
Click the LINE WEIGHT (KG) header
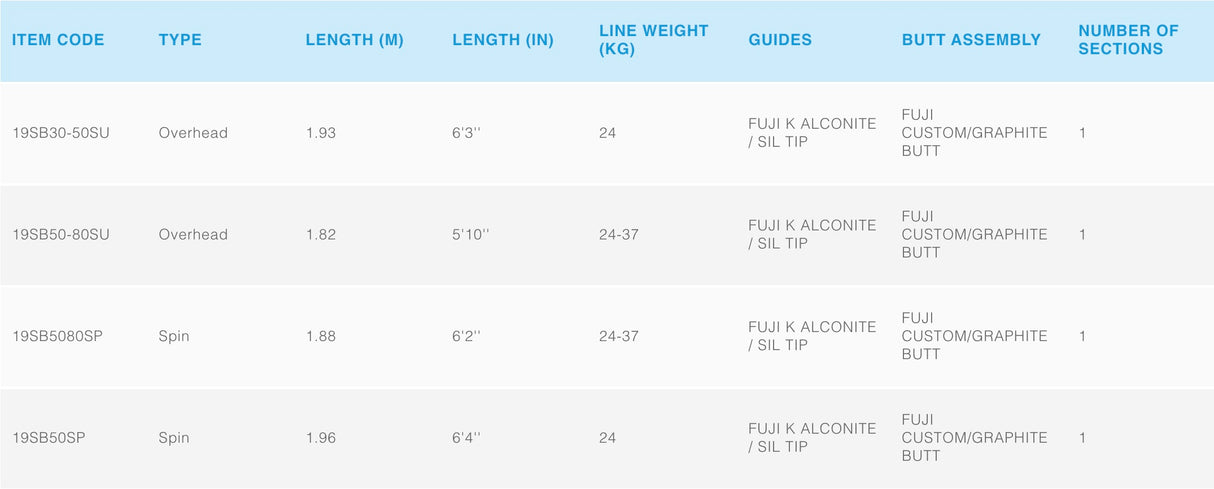click(653, 40)
